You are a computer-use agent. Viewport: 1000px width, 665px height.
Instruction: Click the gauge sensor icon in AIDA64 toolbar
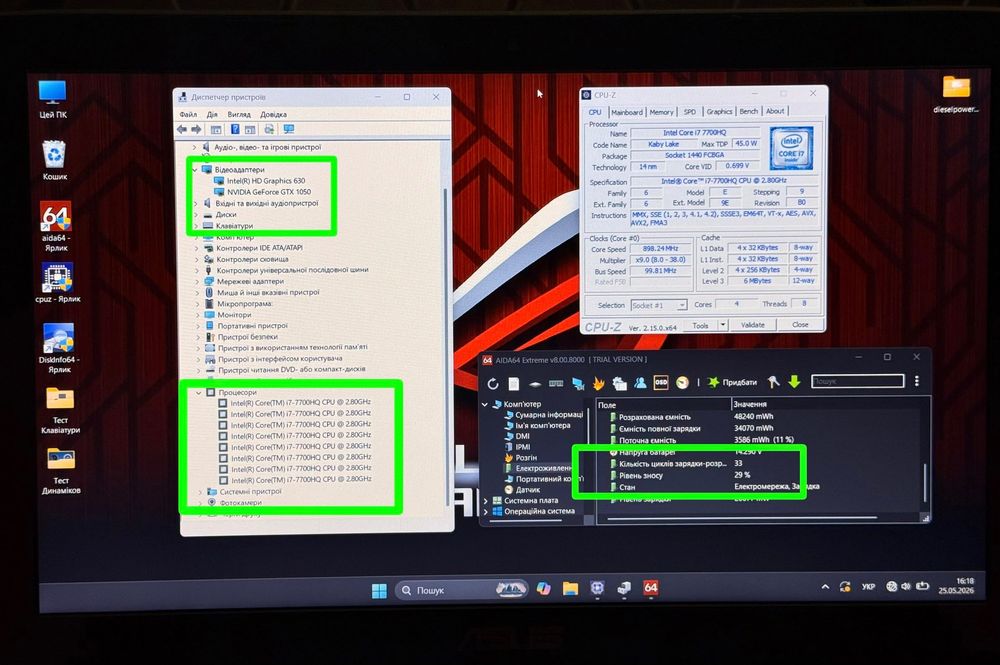point(682,382)
